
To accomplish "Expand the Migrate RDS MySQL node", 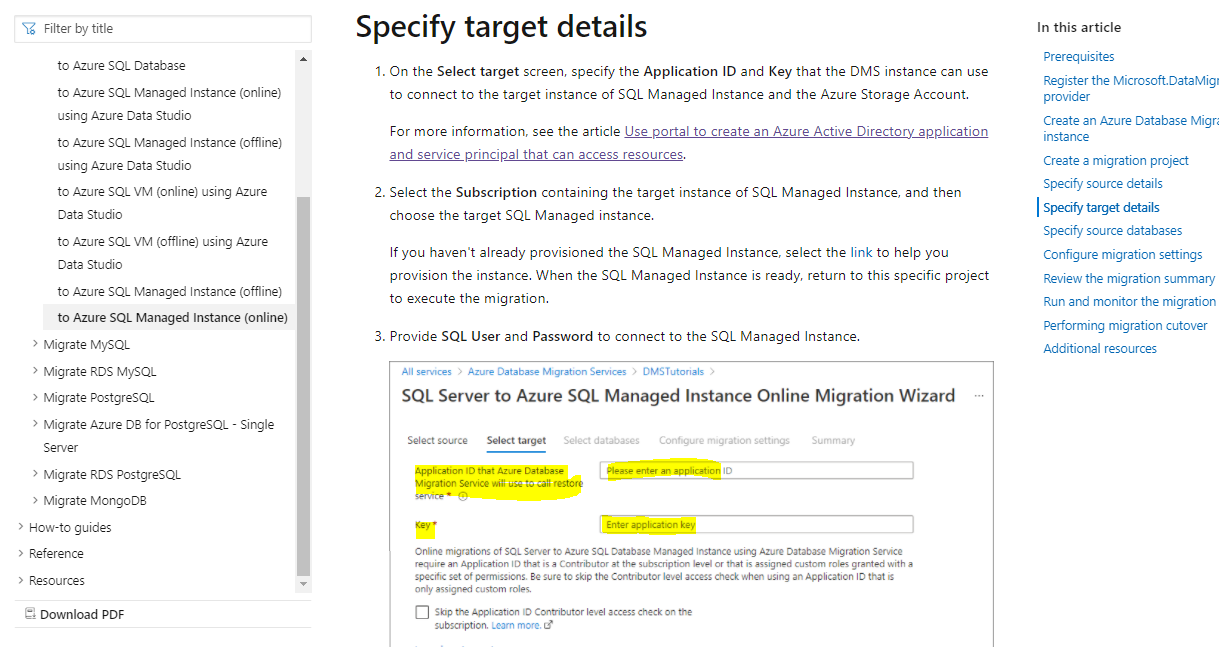I will (37, 372).
